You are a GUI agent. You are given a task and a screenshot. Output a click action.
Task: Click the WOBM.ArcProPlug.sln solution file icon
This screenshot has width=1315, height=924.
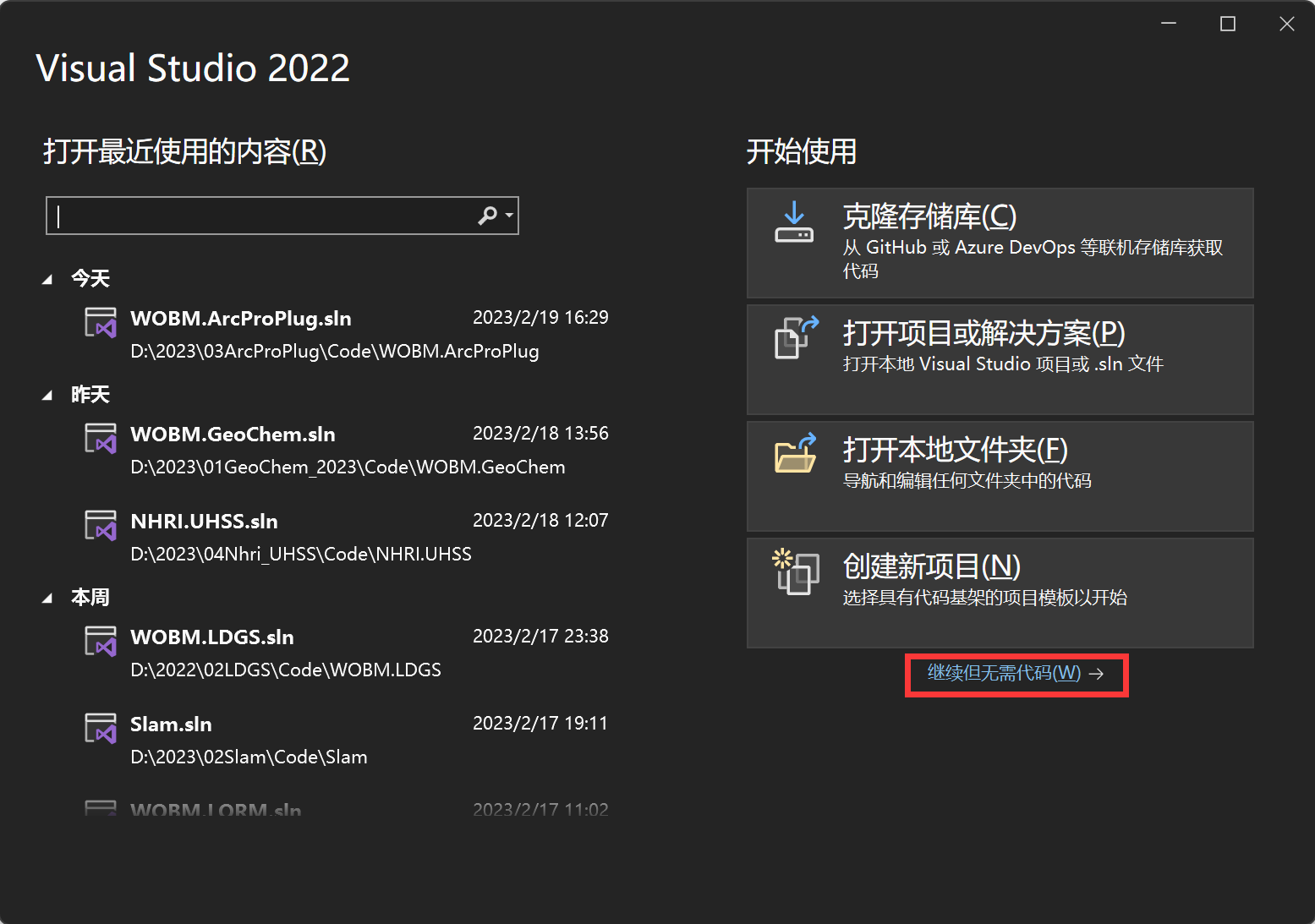point(101,322)
